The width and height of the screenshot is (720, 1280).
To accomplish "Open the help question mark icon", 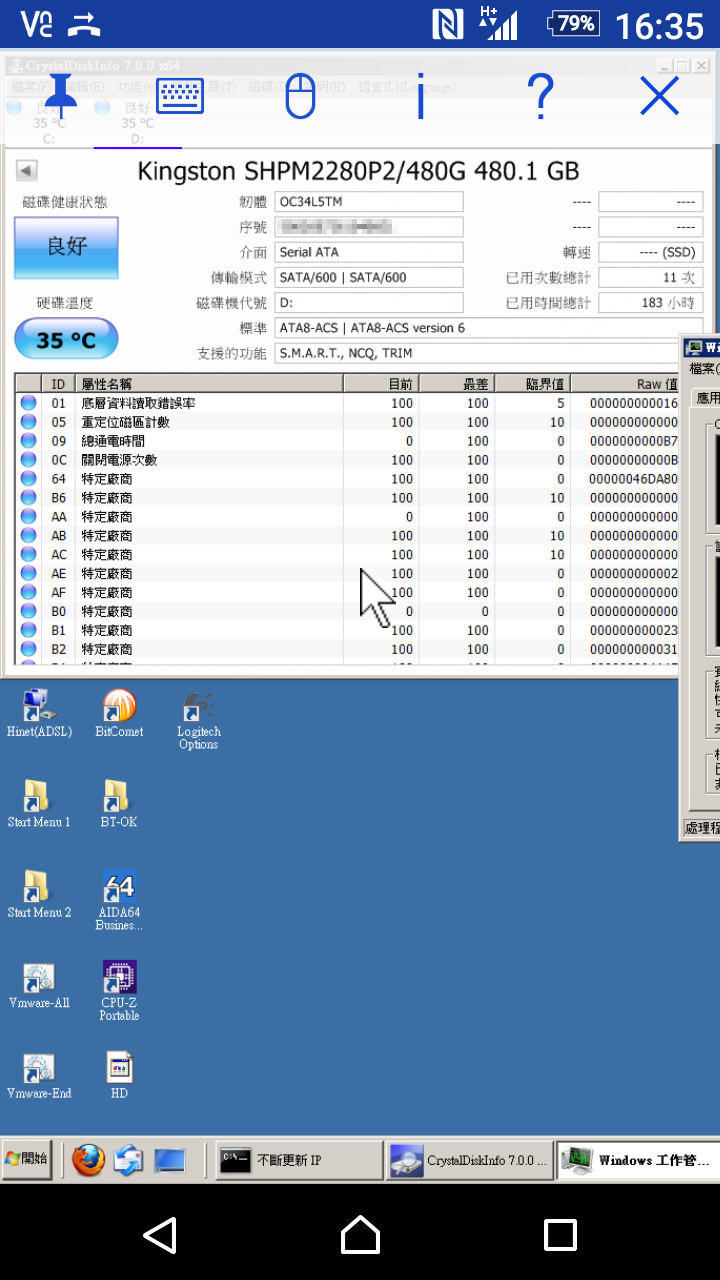I will pyautogui.click(x=540, y=97).
